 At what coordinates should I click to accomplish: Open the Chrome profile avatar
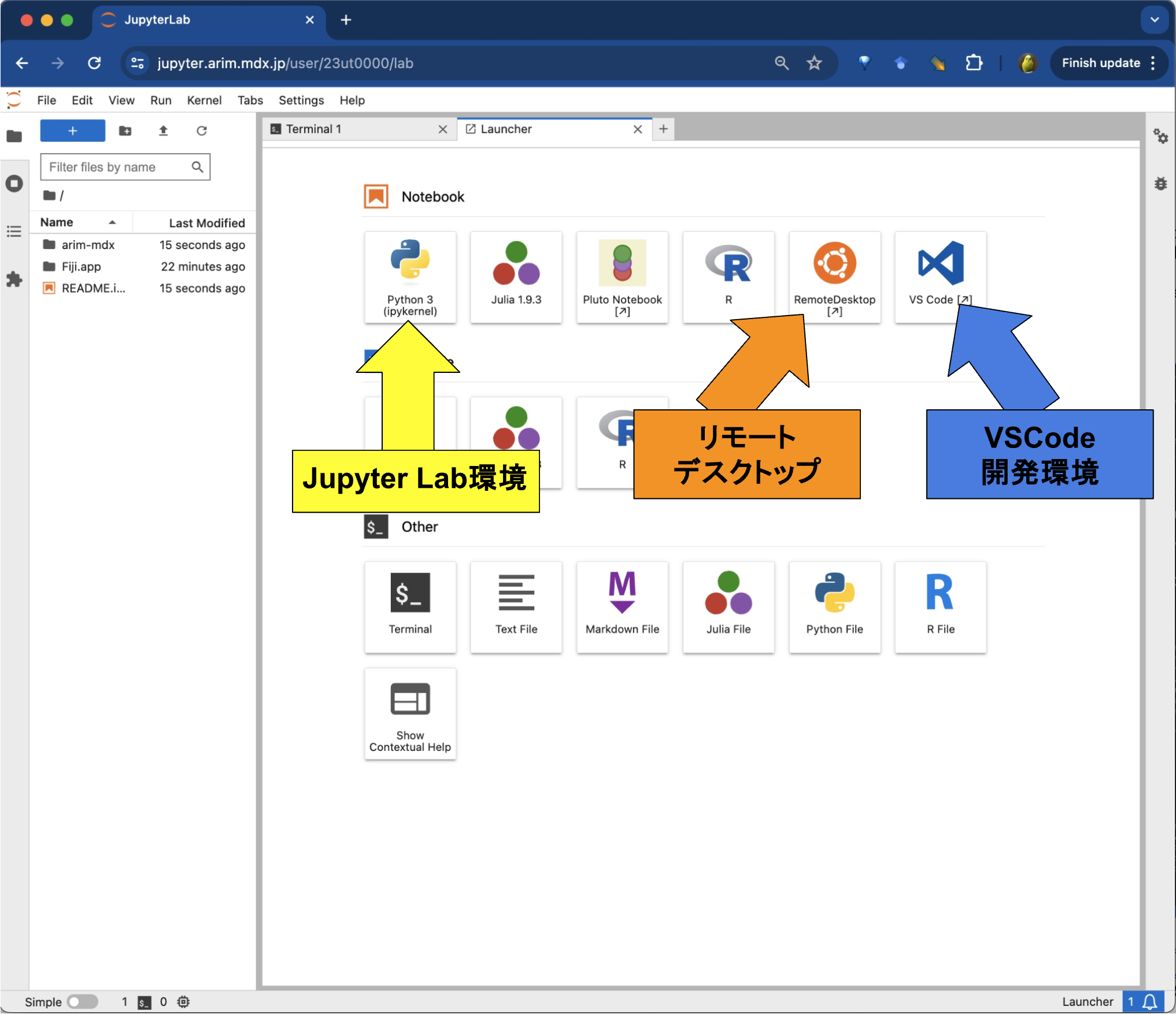point(1027,63)
